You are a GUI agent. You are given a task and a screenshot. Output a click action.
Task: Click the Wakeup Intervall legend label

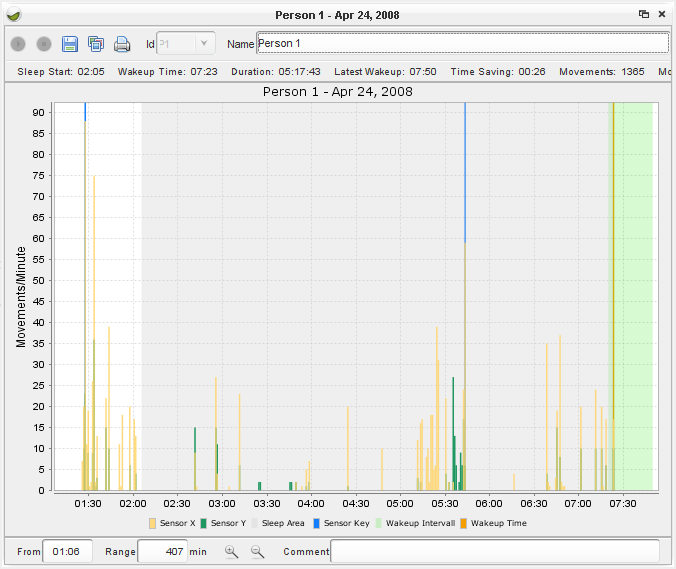(x=420, y=523)
